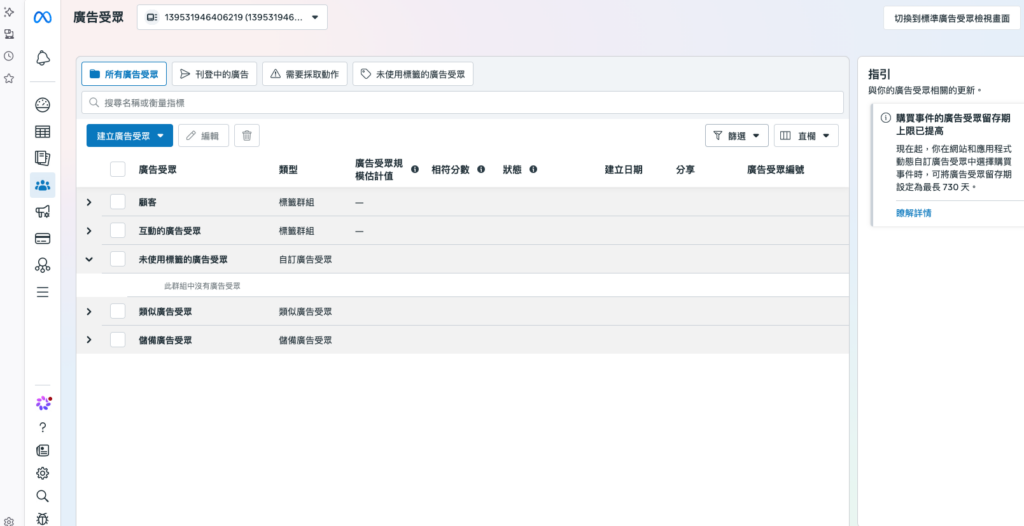Open the billing credit card icon
The width and height of the screenshot is (1024, 526).
click(x=42, y=238)
